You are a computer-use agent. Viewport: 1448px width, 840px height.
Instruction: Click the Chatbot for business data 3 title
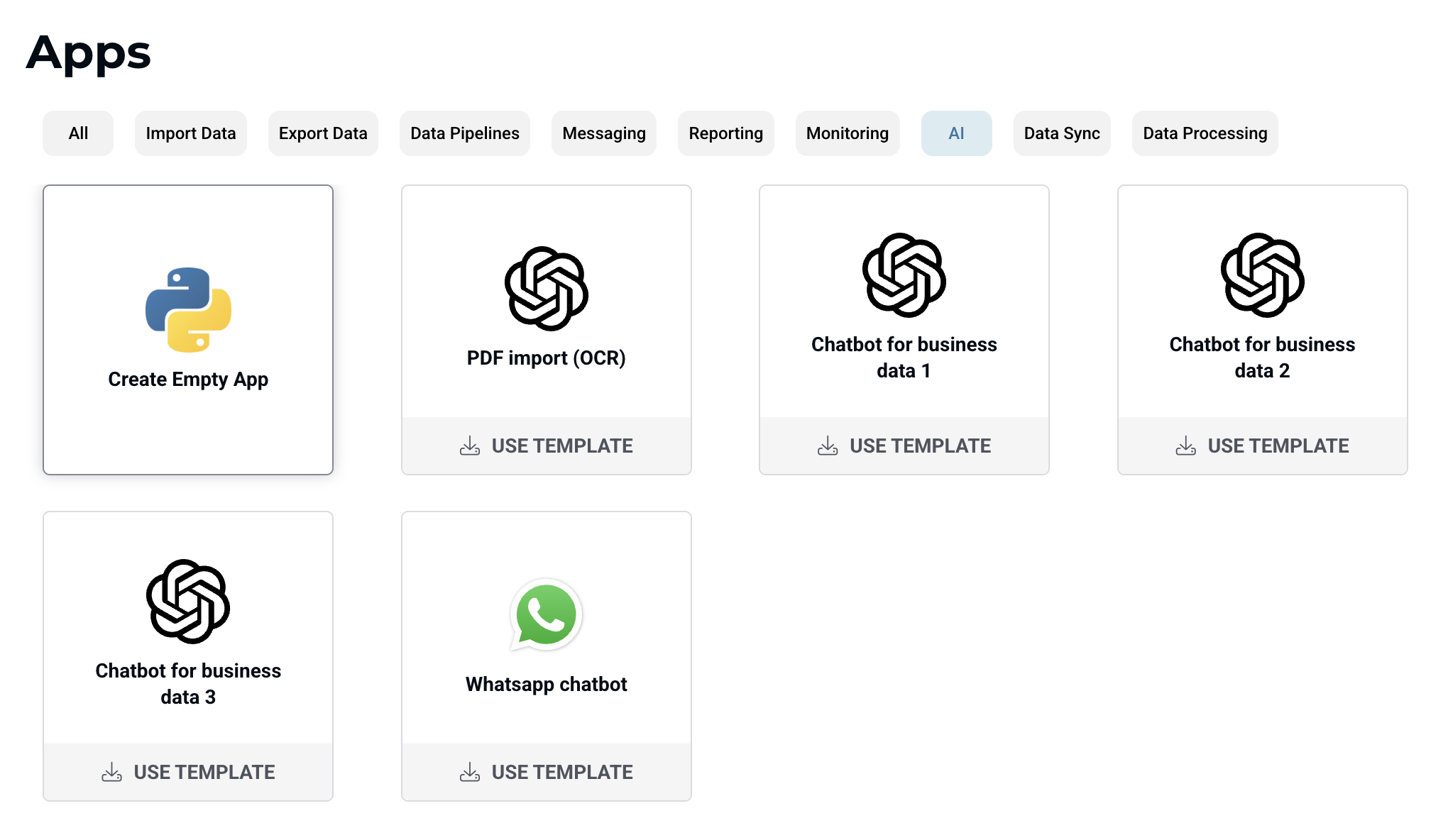point(188,684)
